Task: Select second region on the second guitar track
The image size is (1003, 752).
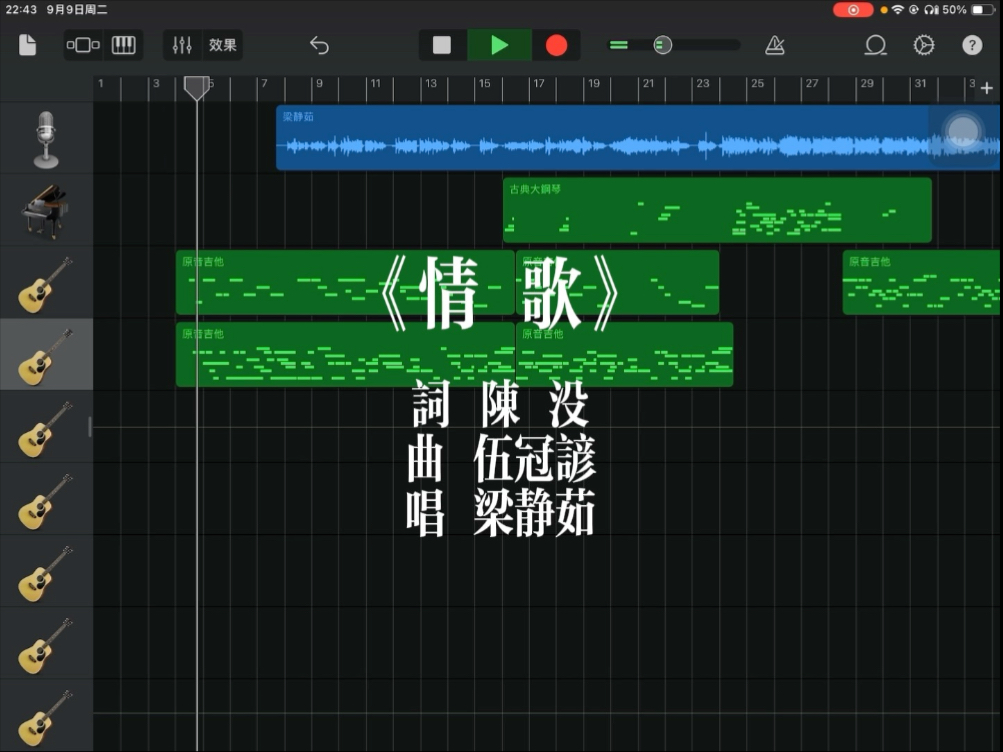Action: pos(624,354)
